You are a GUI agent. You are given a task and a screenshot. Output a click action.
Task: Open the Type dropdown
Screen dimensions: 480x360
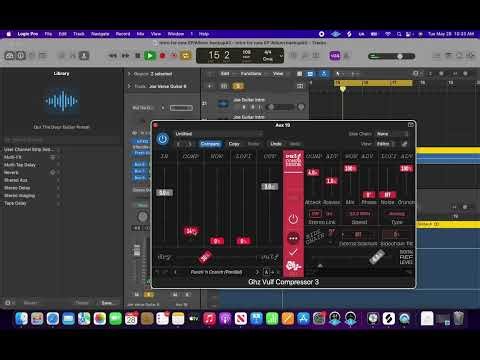tap(397, 214)
